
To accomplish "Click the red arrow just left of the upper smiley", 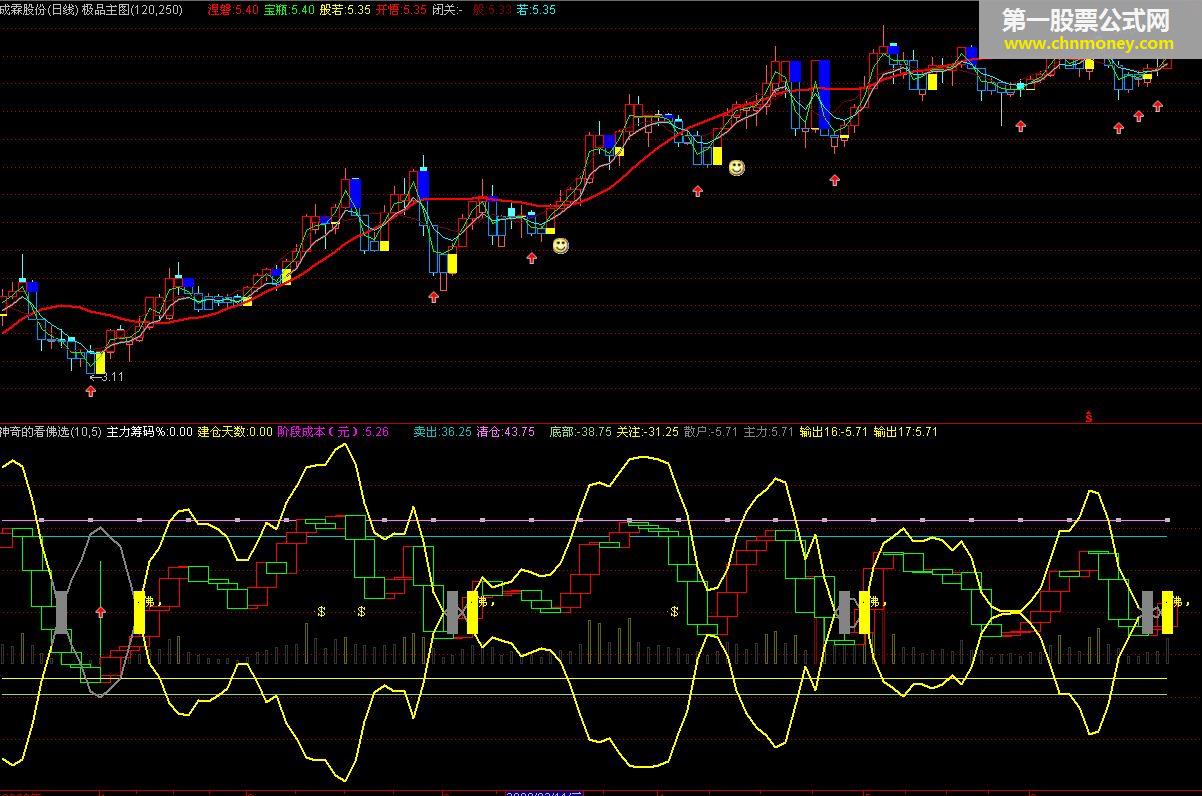I will click(x=699, y=191).
